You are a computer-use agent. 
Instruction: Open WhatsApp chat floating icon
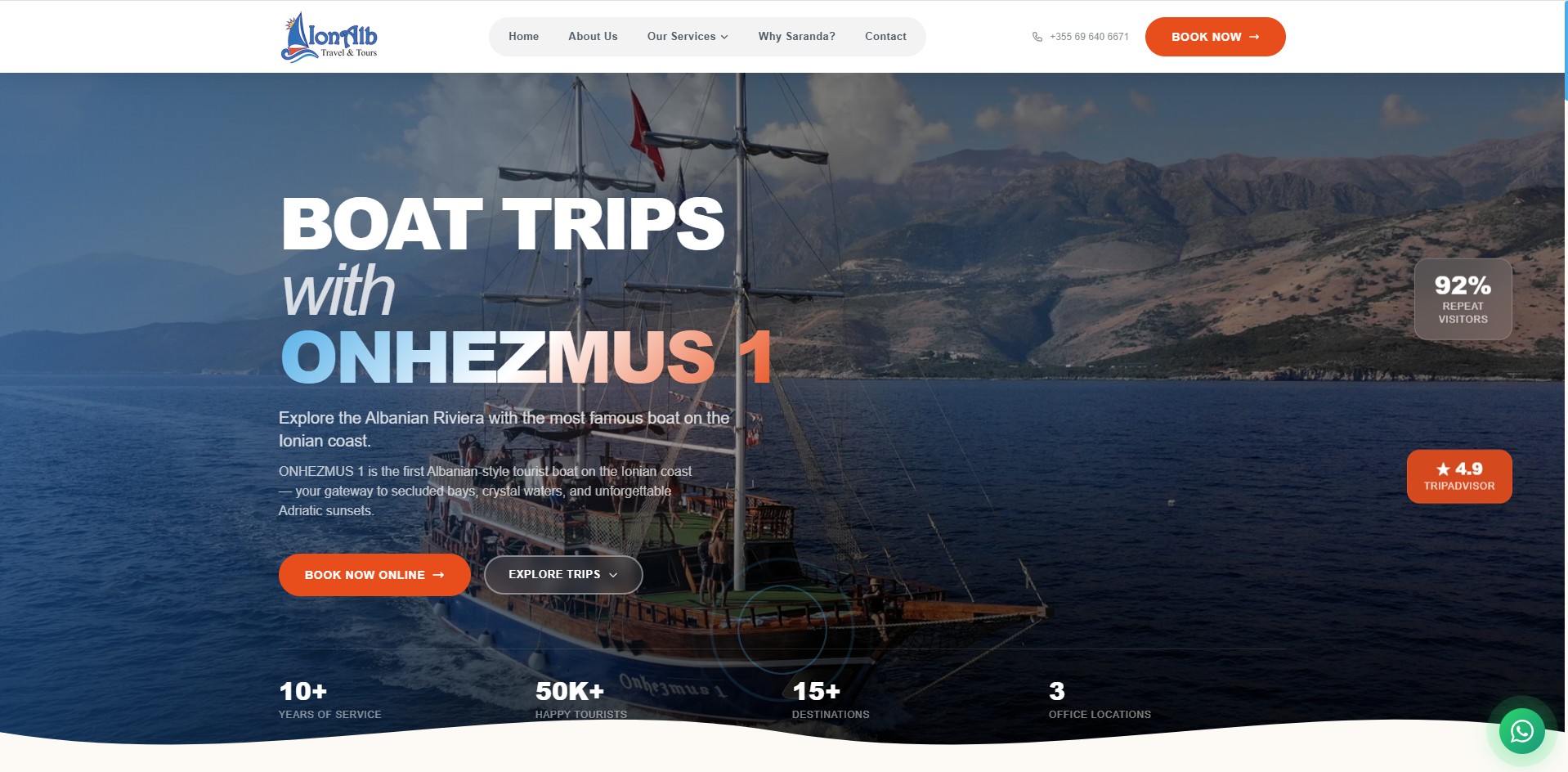coord(1521,731)
